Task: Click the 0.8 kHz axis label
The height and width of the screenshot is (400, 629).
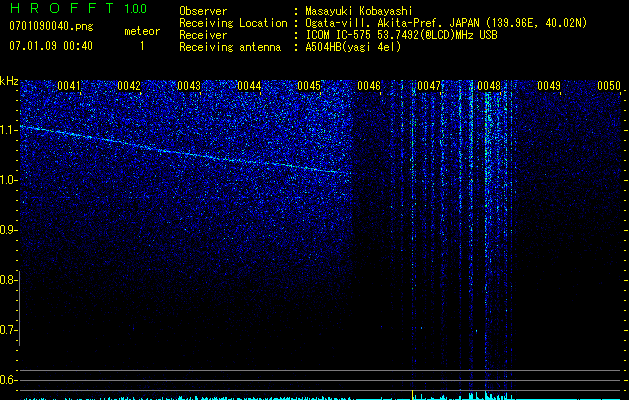Action: (x=8, y=280)
